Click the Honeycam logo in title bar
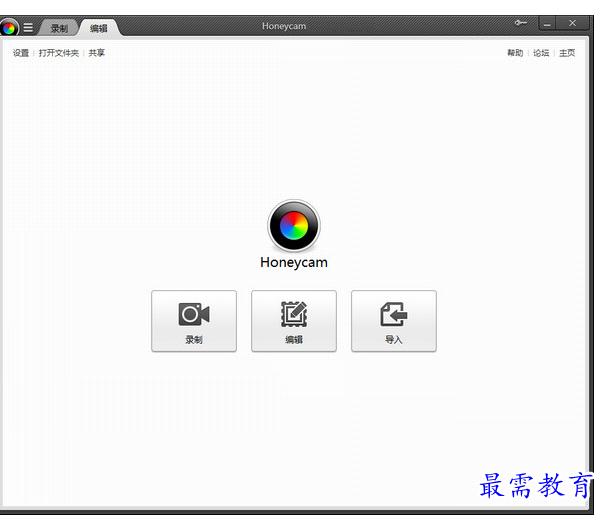 [x=8, y=28]
